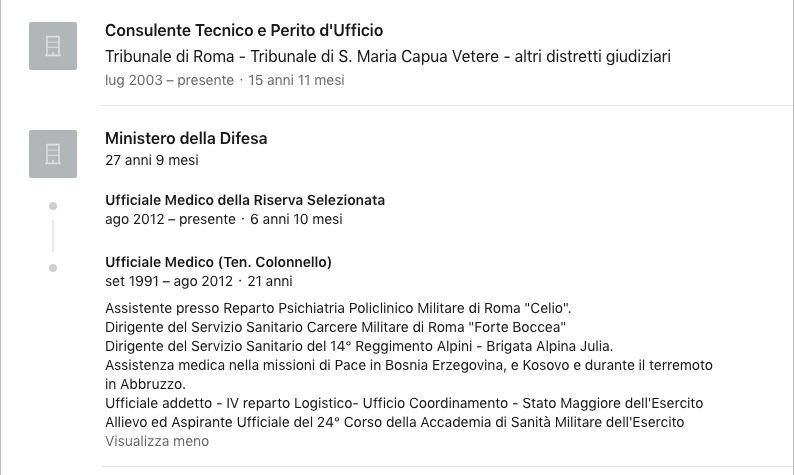Click the lug 2003 – presente date range
Screen dimensions: 794x475
pos(170,80)
